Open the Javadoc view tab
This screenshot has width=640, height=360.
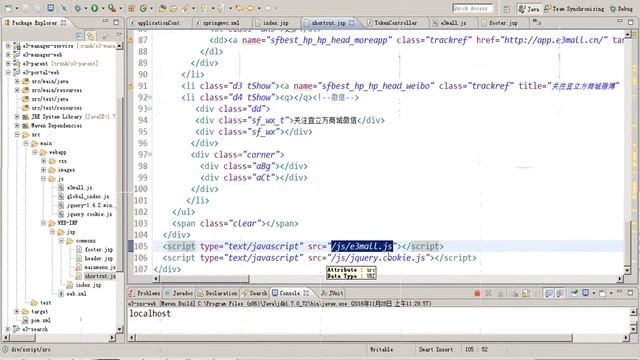pos(178,293)
